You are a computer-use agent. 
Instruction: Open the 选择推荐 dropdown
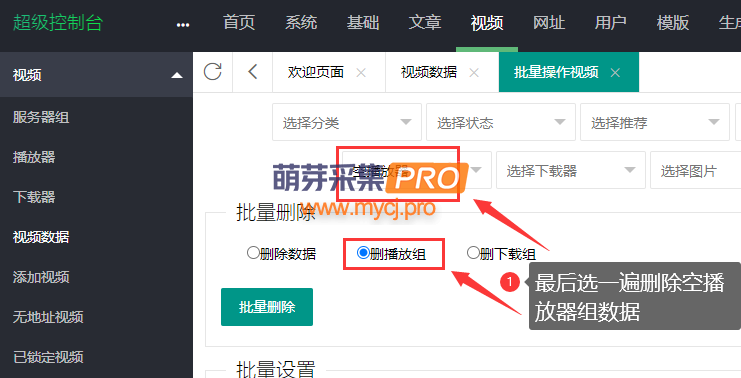(x=655, y=122)
